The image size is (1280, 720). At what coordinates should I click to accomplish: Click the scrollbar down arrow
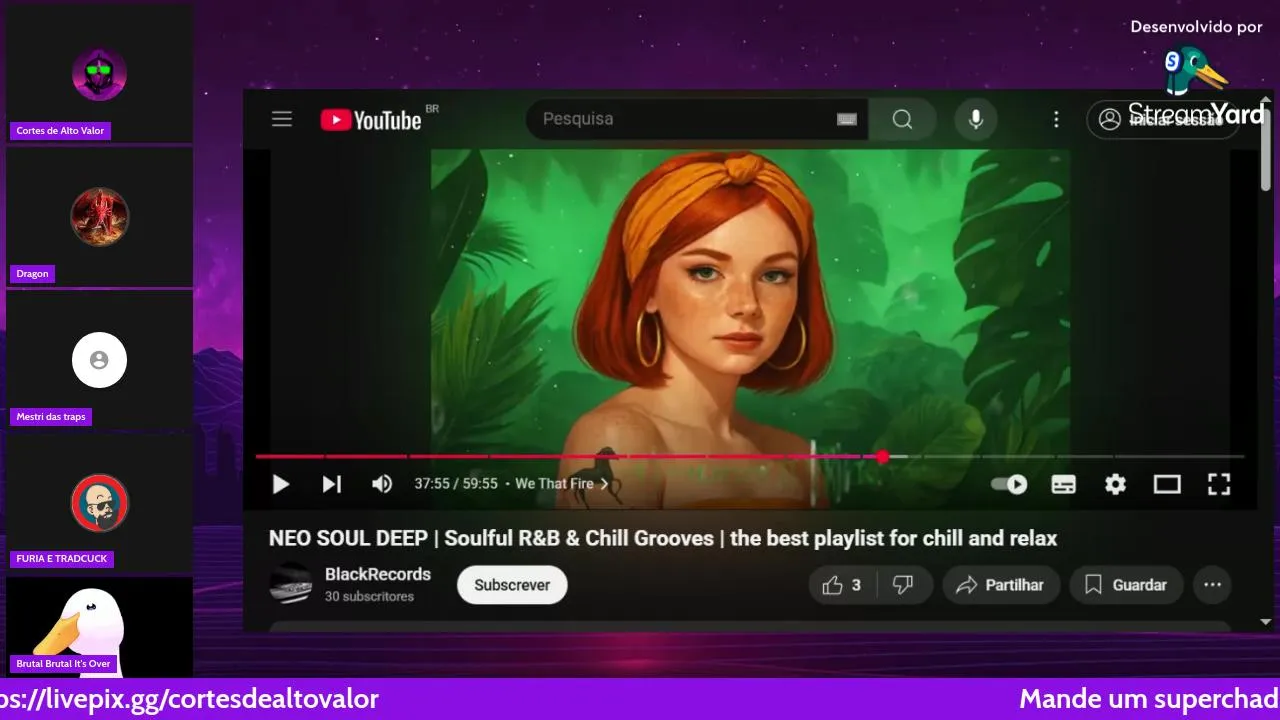[x=1266, y=622]
